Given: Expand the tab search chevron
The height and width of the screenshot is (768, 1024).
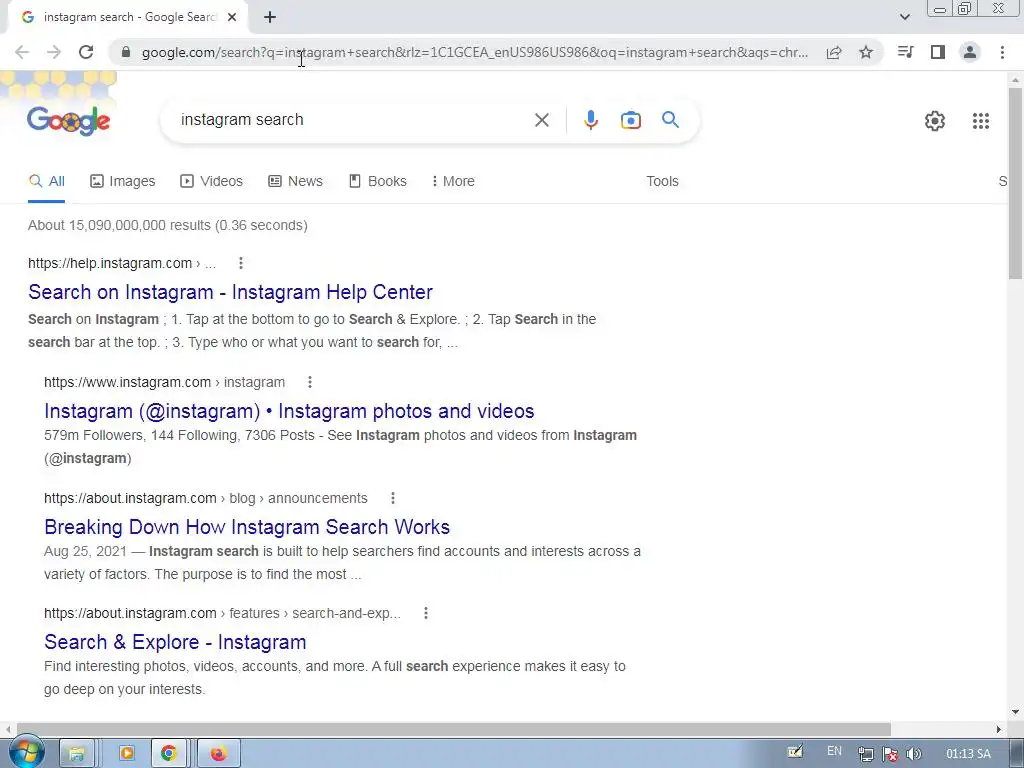Looking at the screenshot, I should pos(904,18).
